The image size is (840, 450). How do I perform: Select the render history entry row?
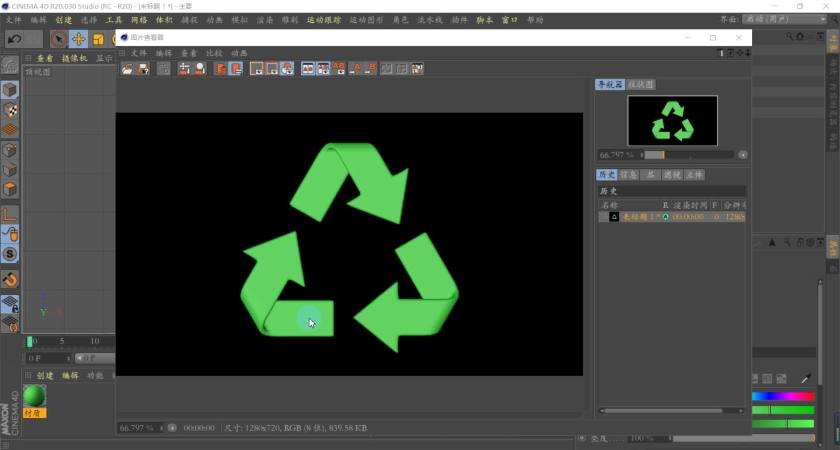[x=672, y=217]
